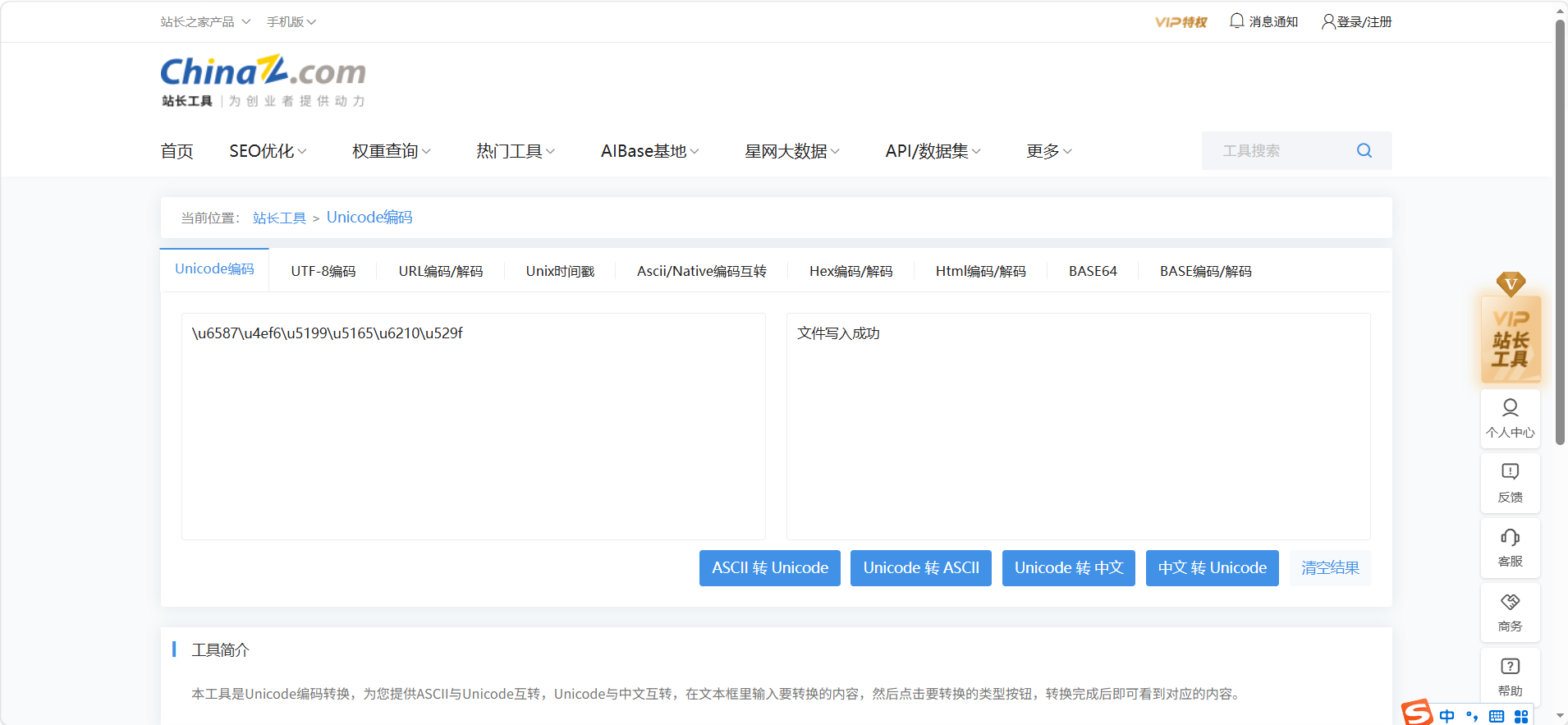1568x725 pixels.
Task: Click the search magnifier icon
Action: tap(1364, 150)
